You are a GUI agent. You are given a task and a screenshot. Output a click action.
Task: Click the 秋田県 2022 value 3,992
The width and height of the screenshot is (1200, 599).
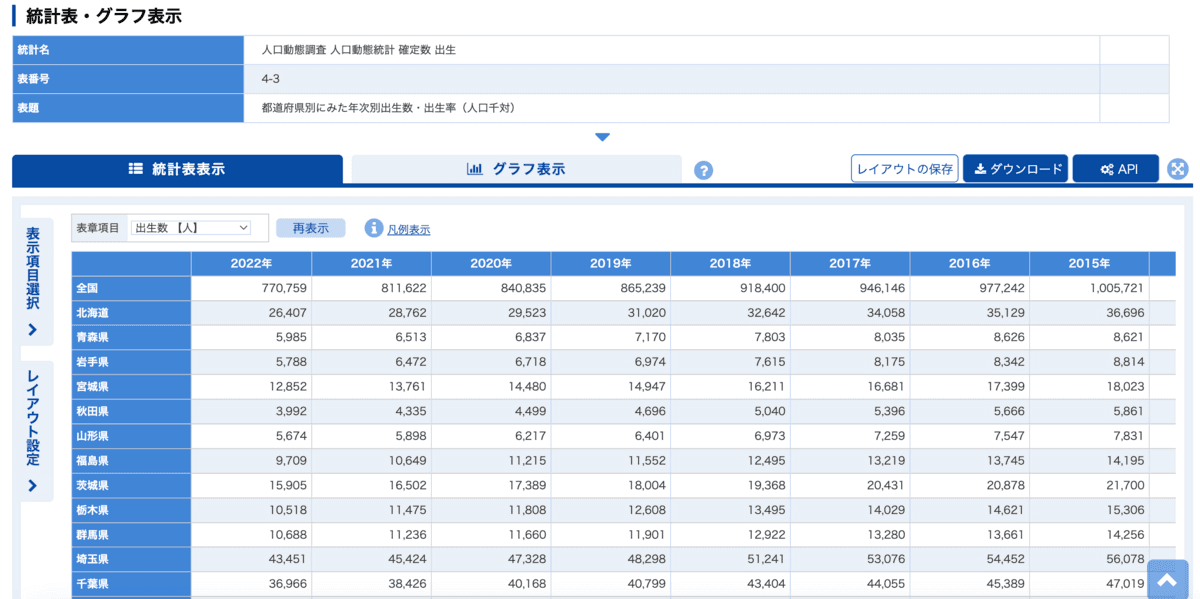pyautogui.click(x=291, y=411)
